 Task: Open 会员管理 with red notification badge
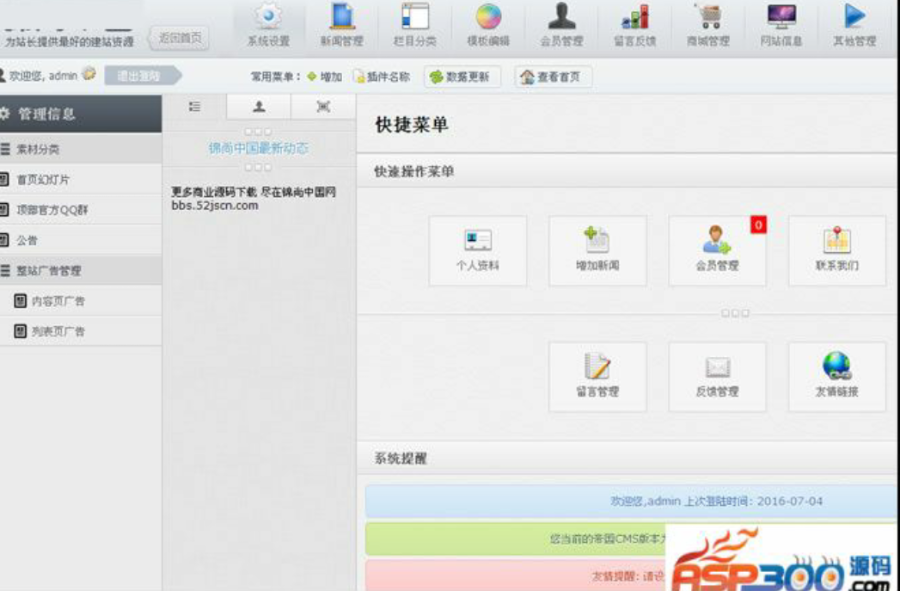coord(717,250)
